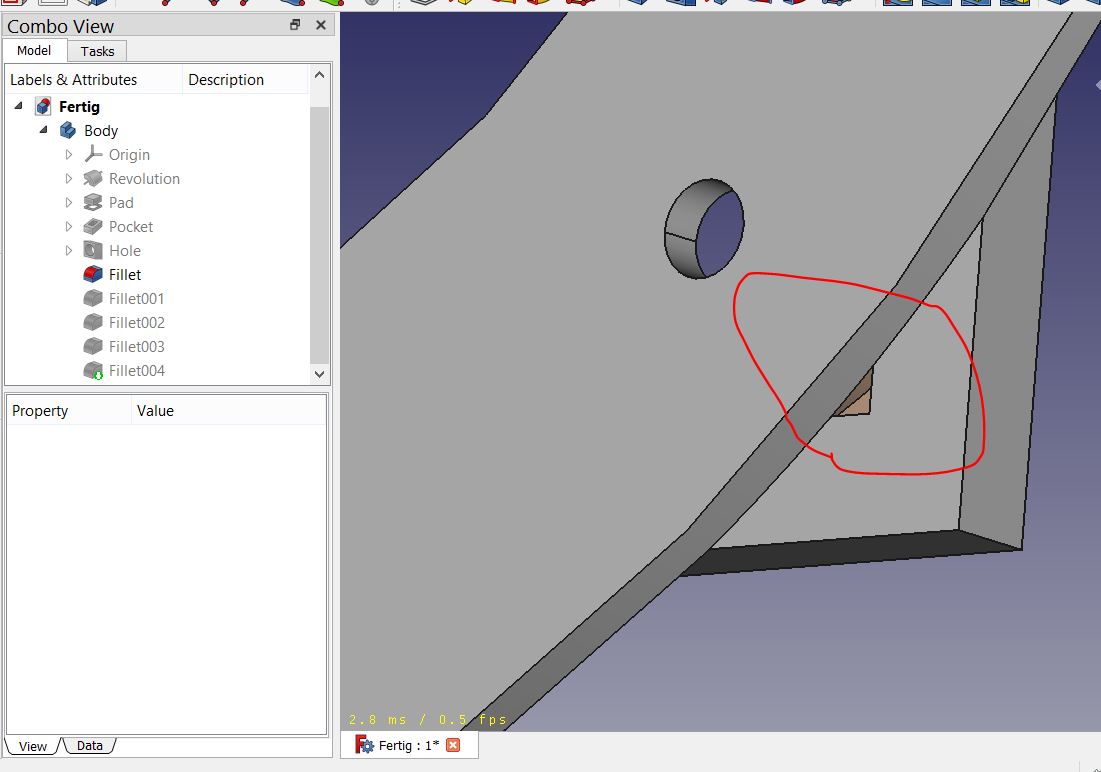
Task: Click the blue Body icon
Action: (x=68, y=130)
